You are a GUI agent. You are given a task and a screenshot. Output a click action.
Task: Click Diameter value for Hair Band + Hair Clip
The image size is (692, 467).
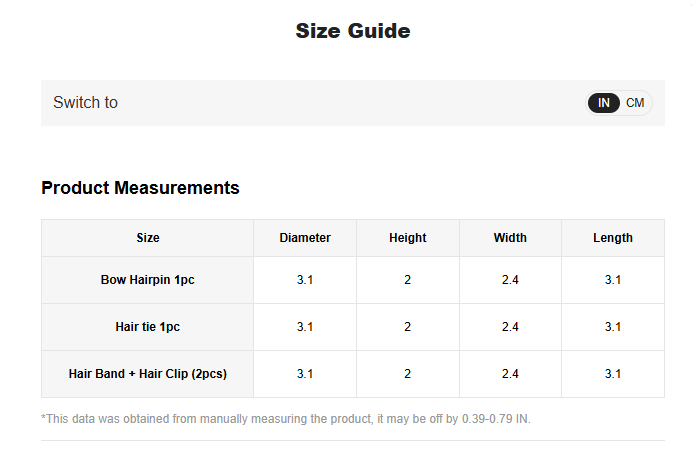(305, 374)
